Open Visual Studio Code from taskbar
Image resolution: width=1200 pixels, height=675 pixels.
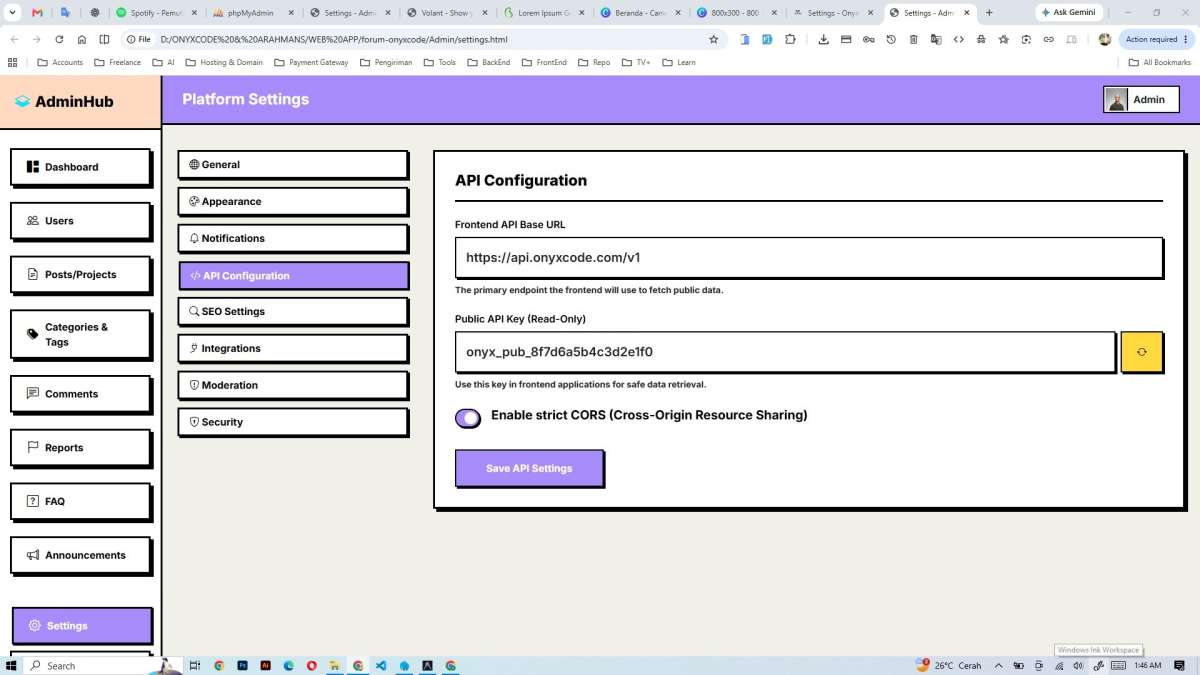pos(381,665)
